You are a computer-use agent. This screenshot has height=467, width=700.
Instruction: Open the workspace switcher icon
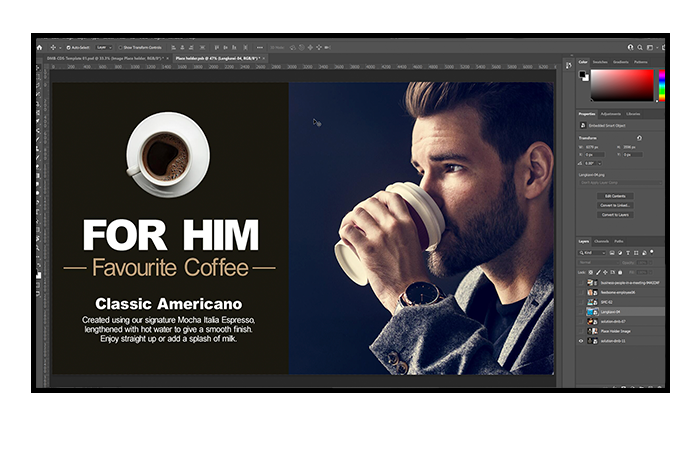(x=650, y=47)
